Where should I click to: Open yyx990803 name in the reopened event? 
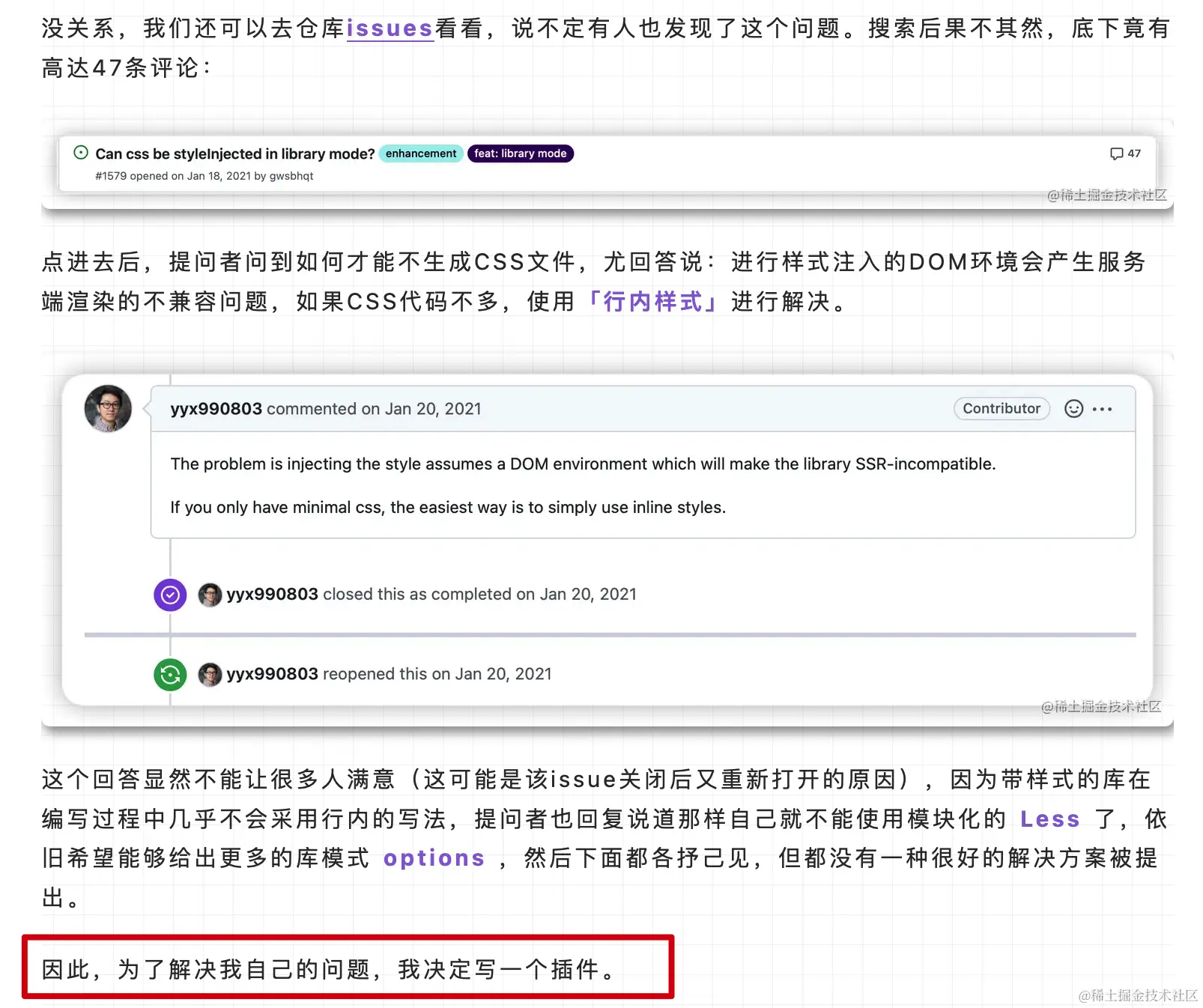272,674
